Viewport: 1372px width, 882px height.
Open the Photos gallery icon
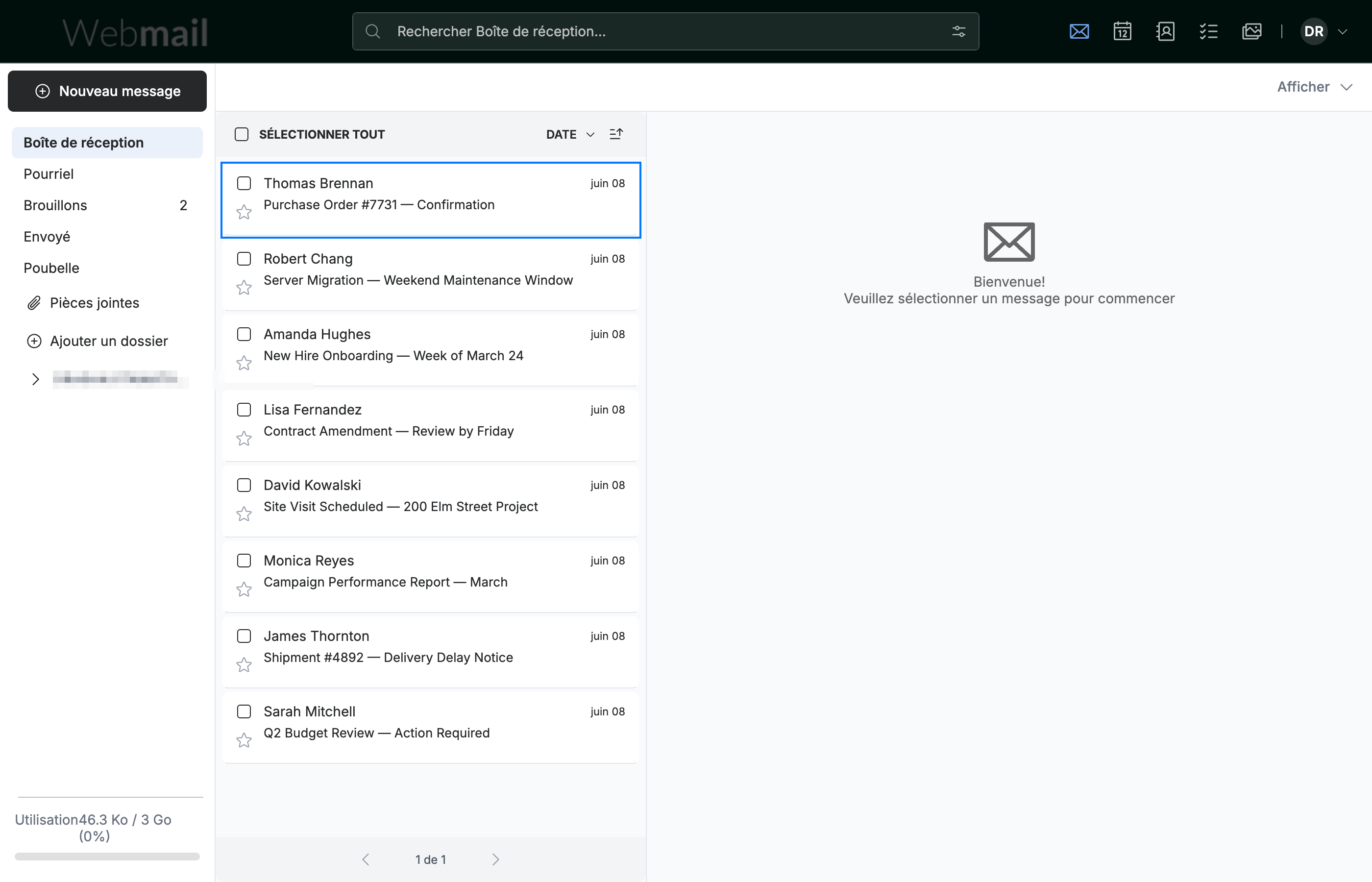tap(1252, 31)
